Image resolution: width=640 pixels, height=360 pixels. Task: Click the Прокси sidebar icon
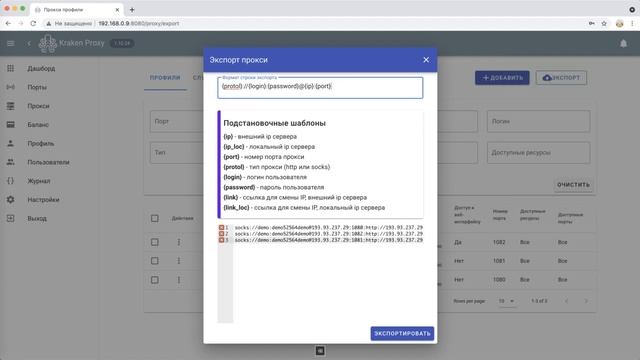pyautogui.click(x=11, y=106)
